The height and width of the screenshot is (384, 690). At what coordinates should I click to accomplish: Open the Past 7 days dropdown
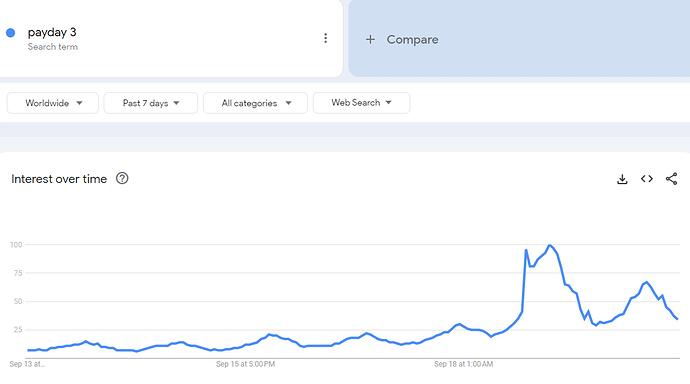pyautogui.click(x=150, y=103)
